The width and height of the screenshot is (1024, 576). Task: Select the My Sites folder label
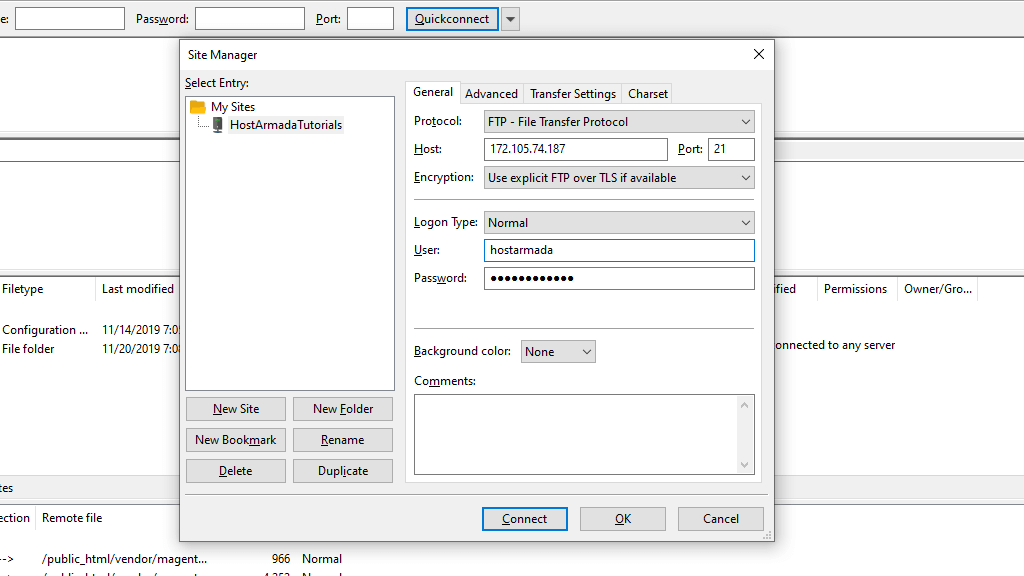coord(232,106)
